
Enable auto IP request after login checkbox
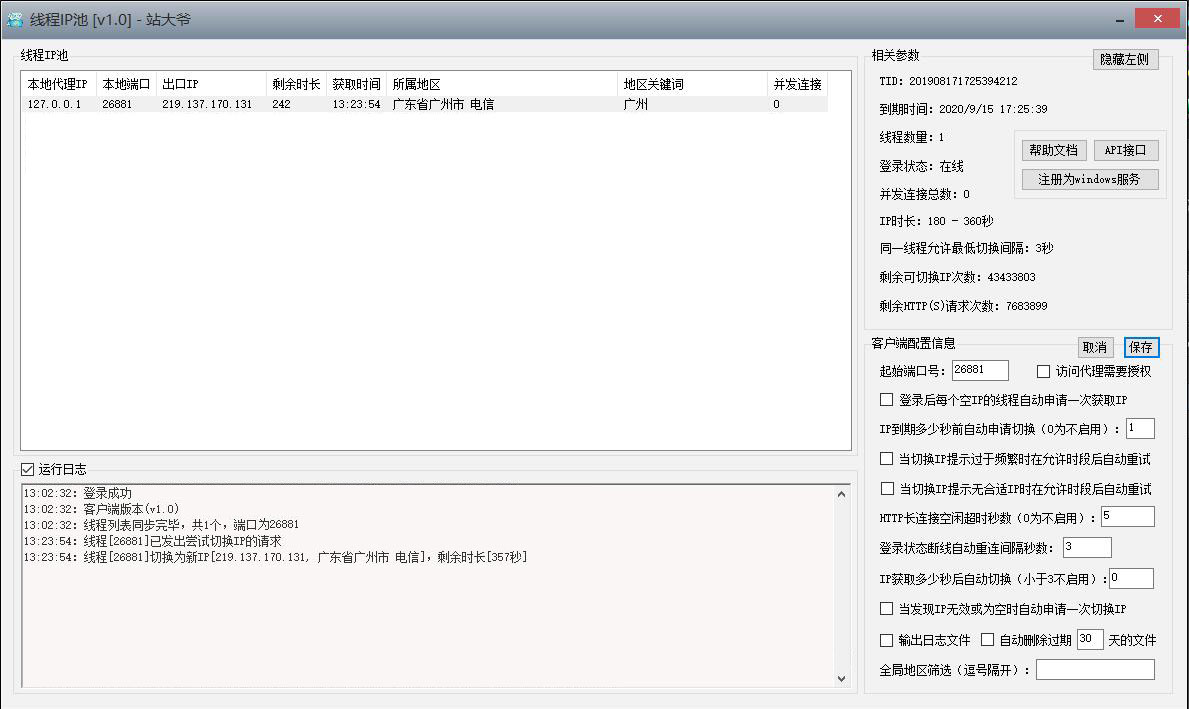click(x=886, y=399)
